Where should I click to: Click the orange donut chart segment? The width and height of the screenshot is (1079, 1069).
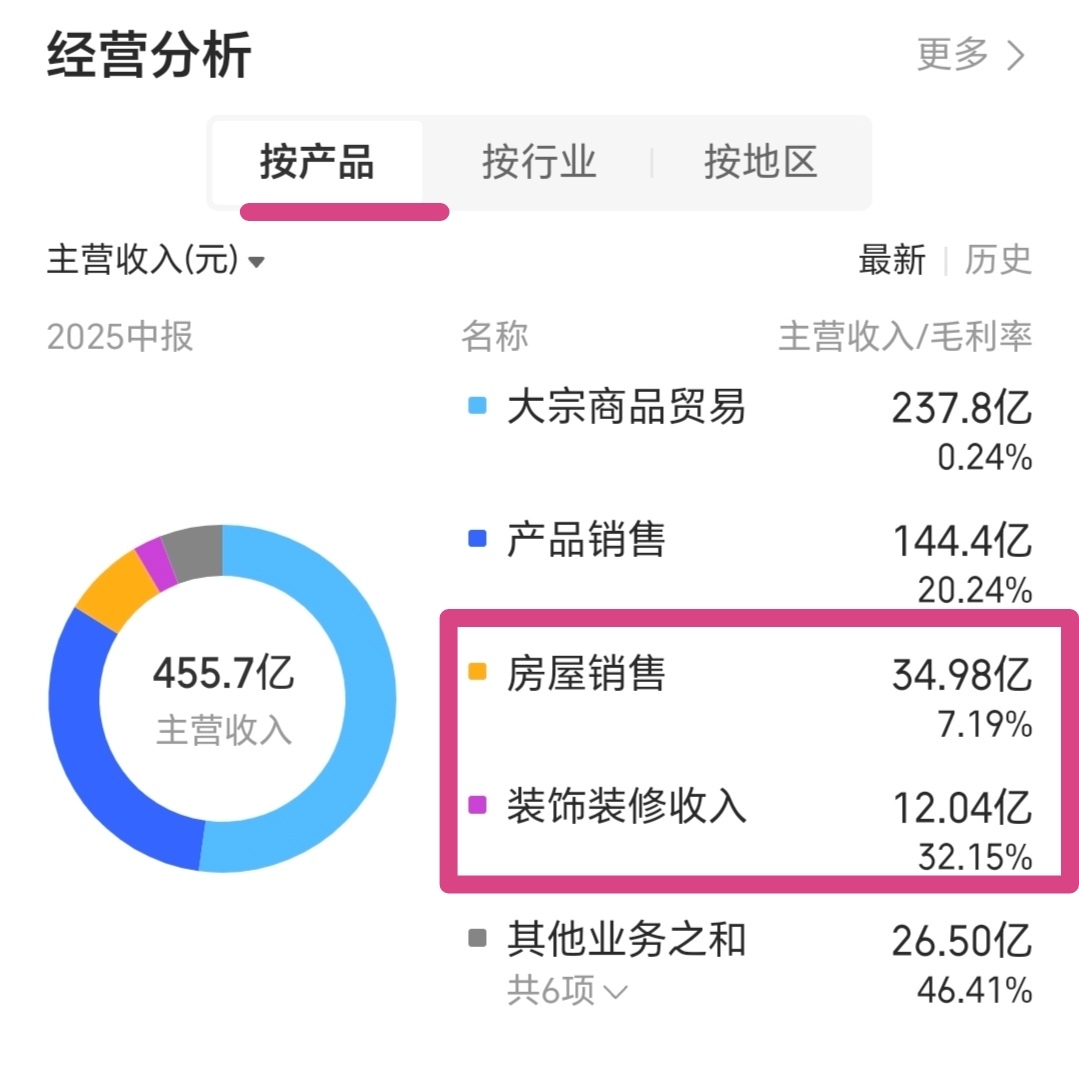[x=114, y=597]
